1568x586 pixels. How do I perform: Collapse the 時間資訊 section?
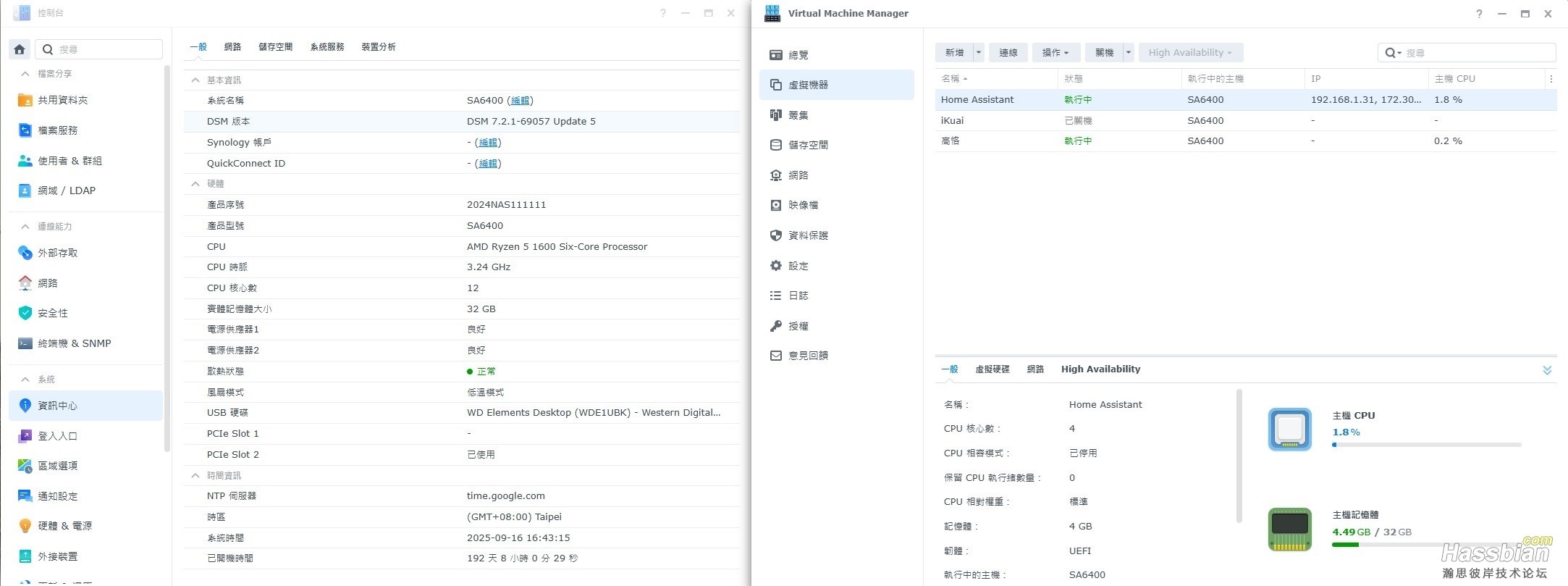[195, 476]
